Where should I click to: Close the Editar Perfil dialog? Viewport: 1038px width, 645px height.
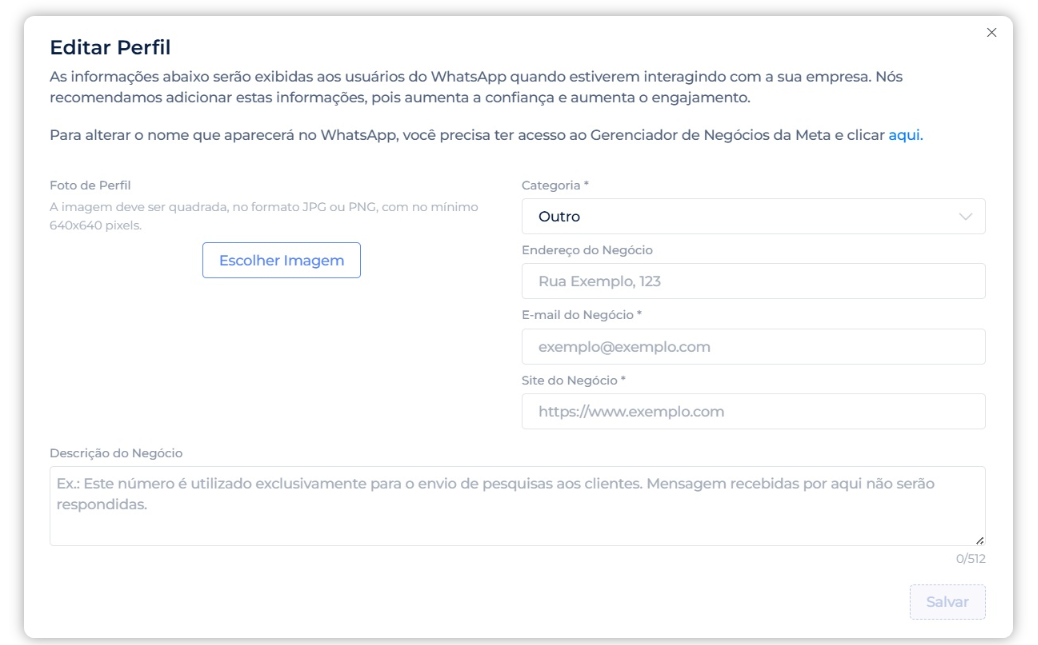pyautogui.click(x=991, y=33)
